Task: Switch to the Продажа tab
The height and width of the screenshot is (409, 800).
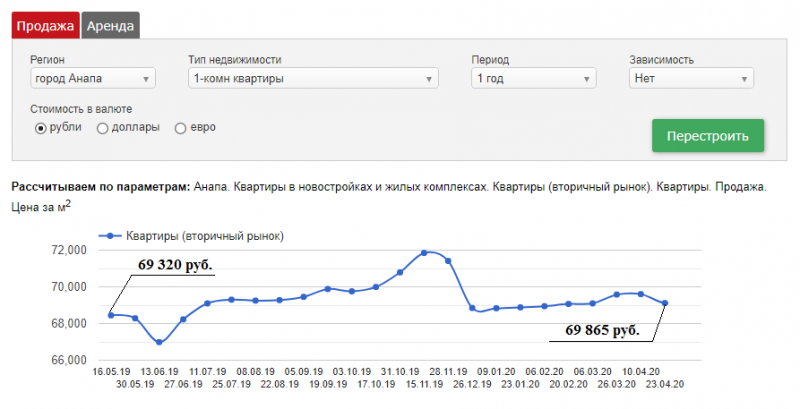Action: click(x=45, y=25)
